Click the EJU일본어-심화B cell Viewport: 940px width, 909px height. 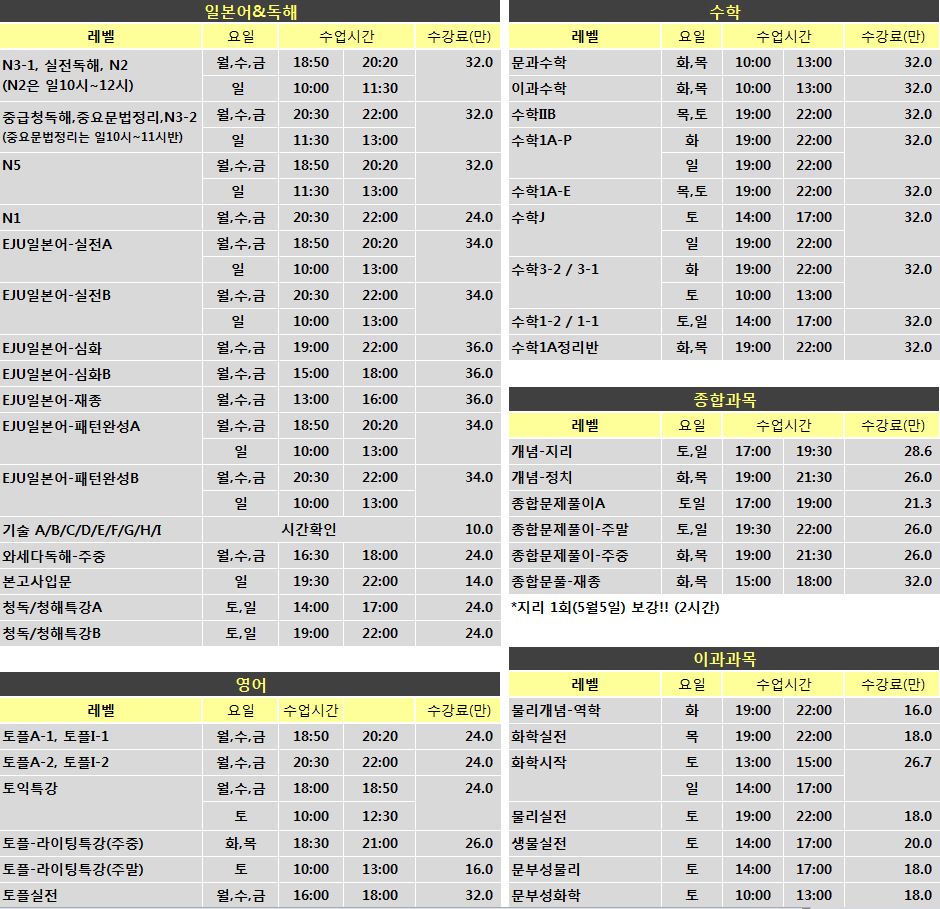click(101, 374)
